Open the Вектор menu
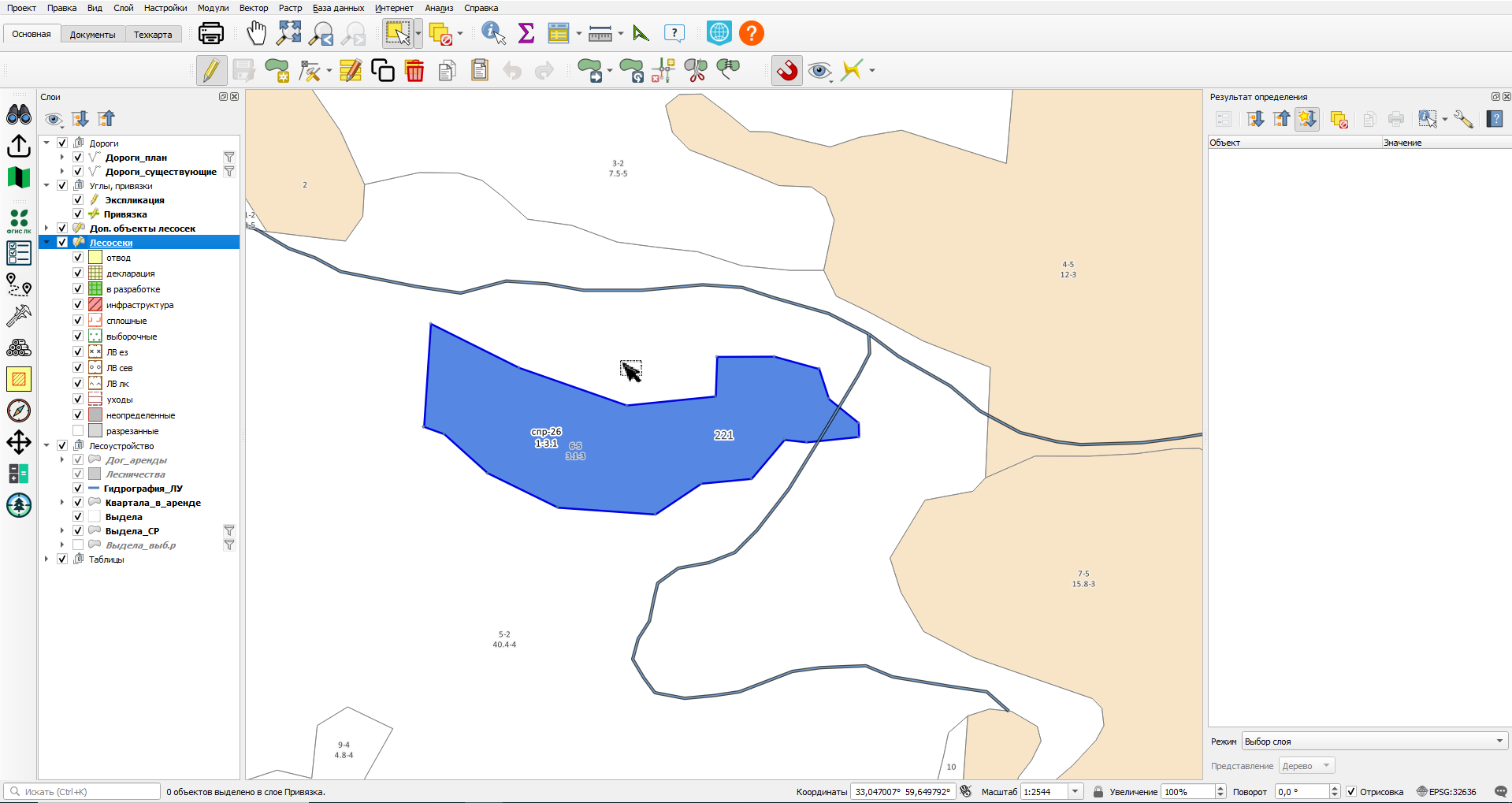The width and height of the screenshot is (1512, 803). (x=254, y=8)
